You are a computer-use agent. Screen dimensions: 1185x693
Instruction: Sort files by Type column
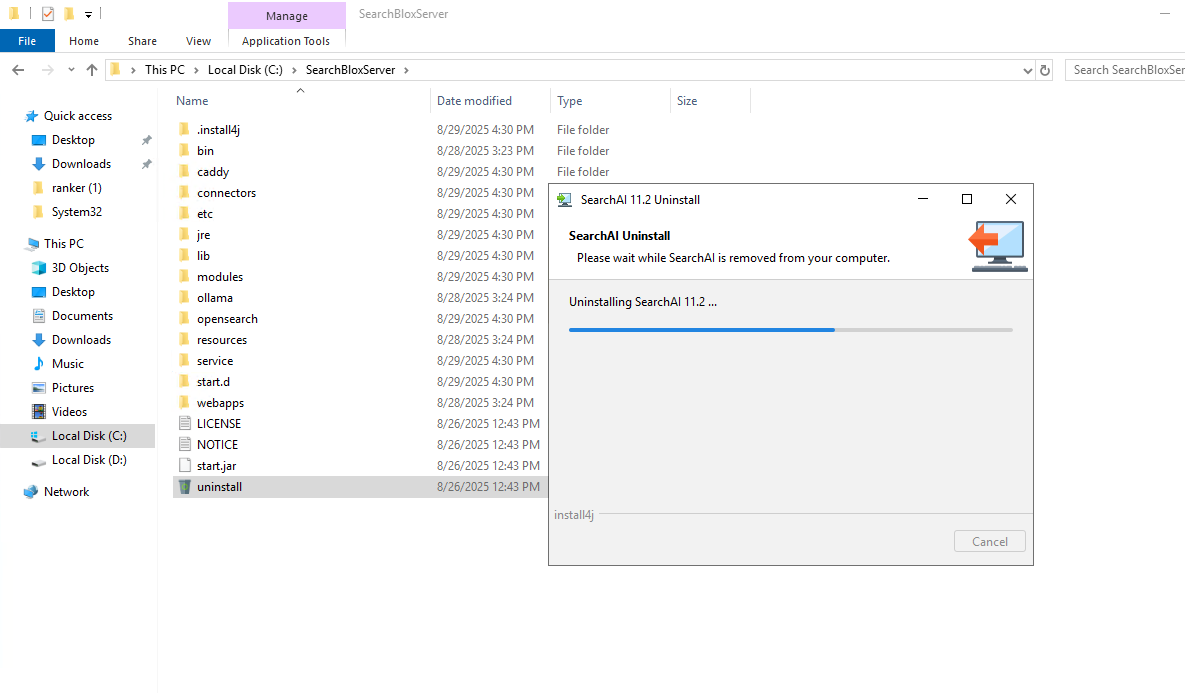click(x=611, y=101)
